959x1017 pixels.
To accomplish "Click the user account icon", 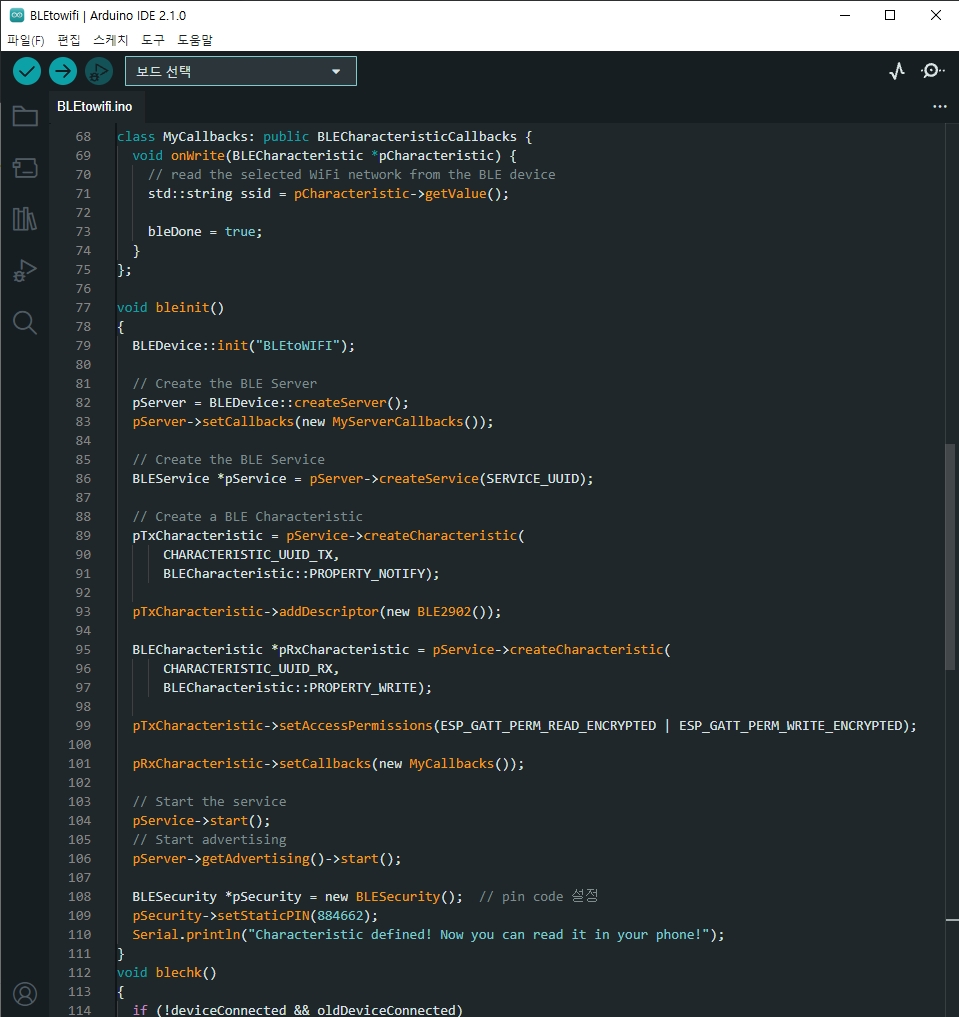I will coord(25,993).
